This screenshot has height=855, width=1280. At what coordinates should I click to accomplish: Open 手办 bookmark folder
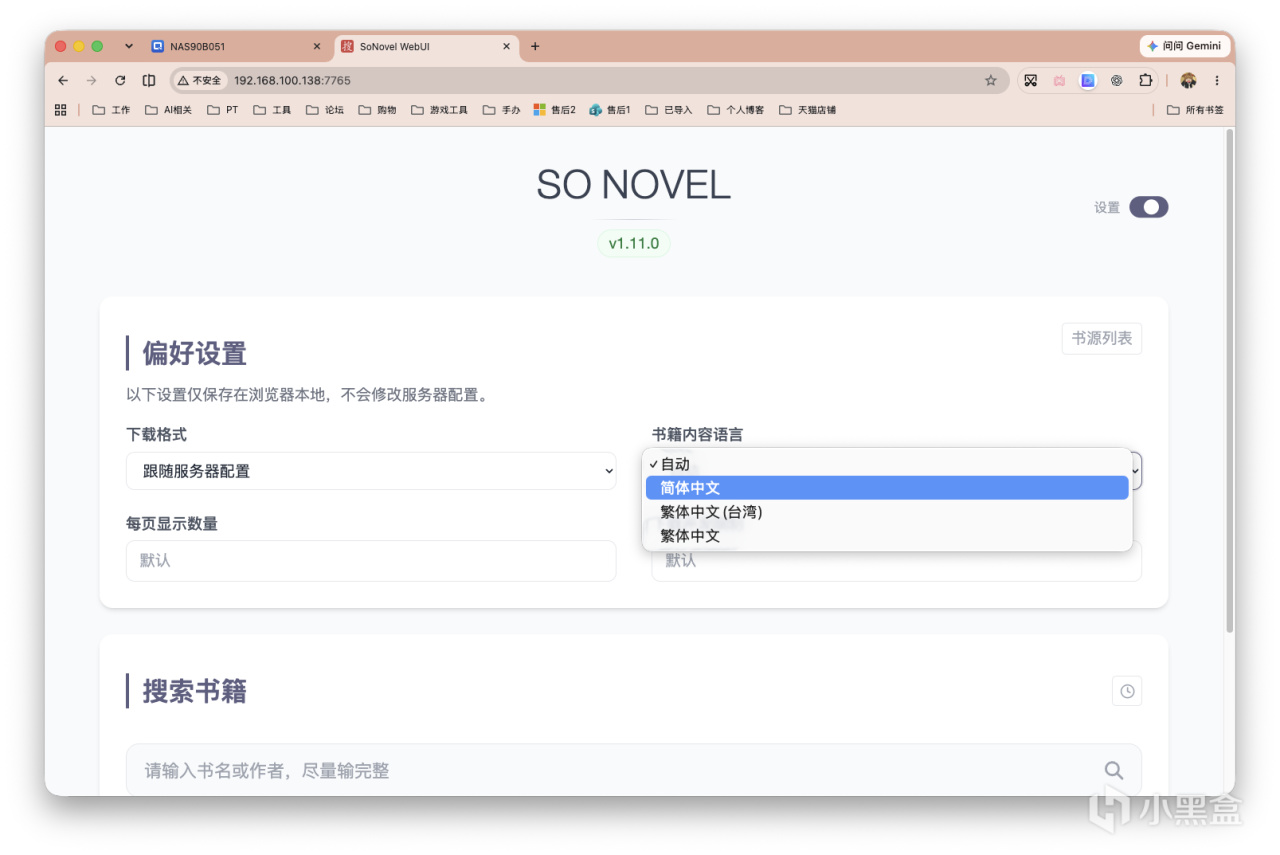tap(501, 110)
